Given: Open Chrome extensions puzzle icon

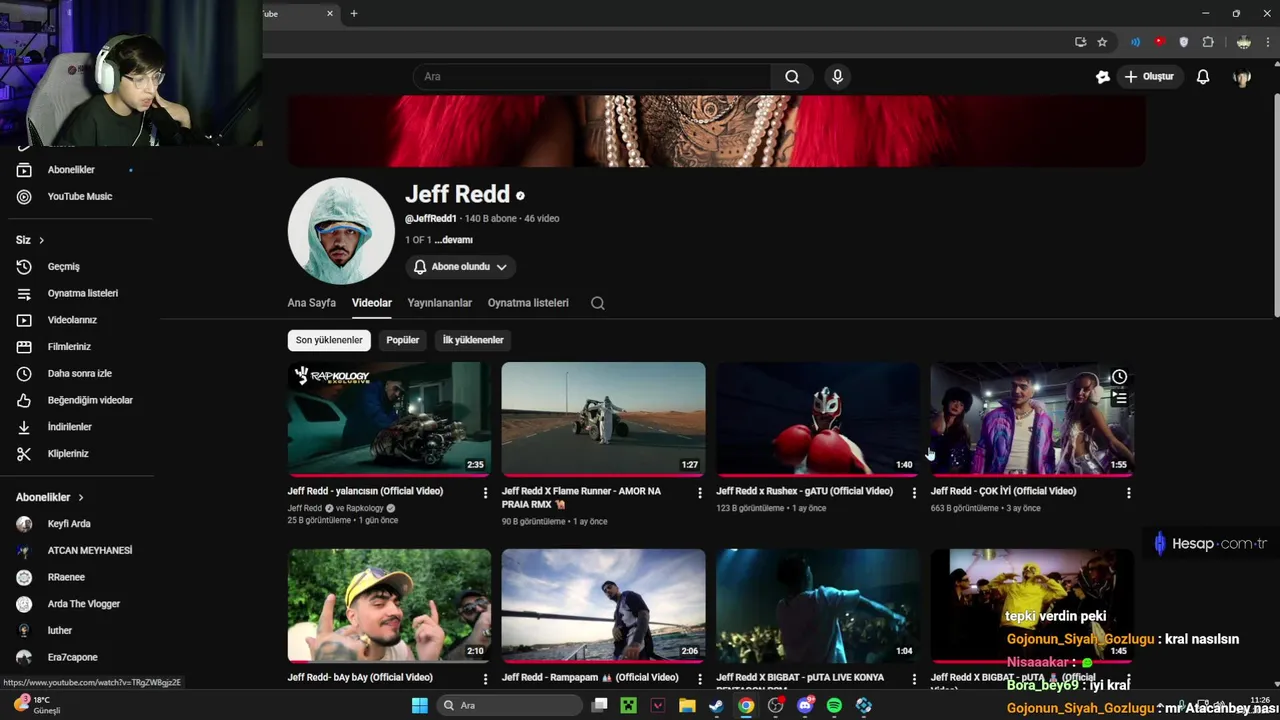Looking at the screenshot, I should [x=1208, y=42].
